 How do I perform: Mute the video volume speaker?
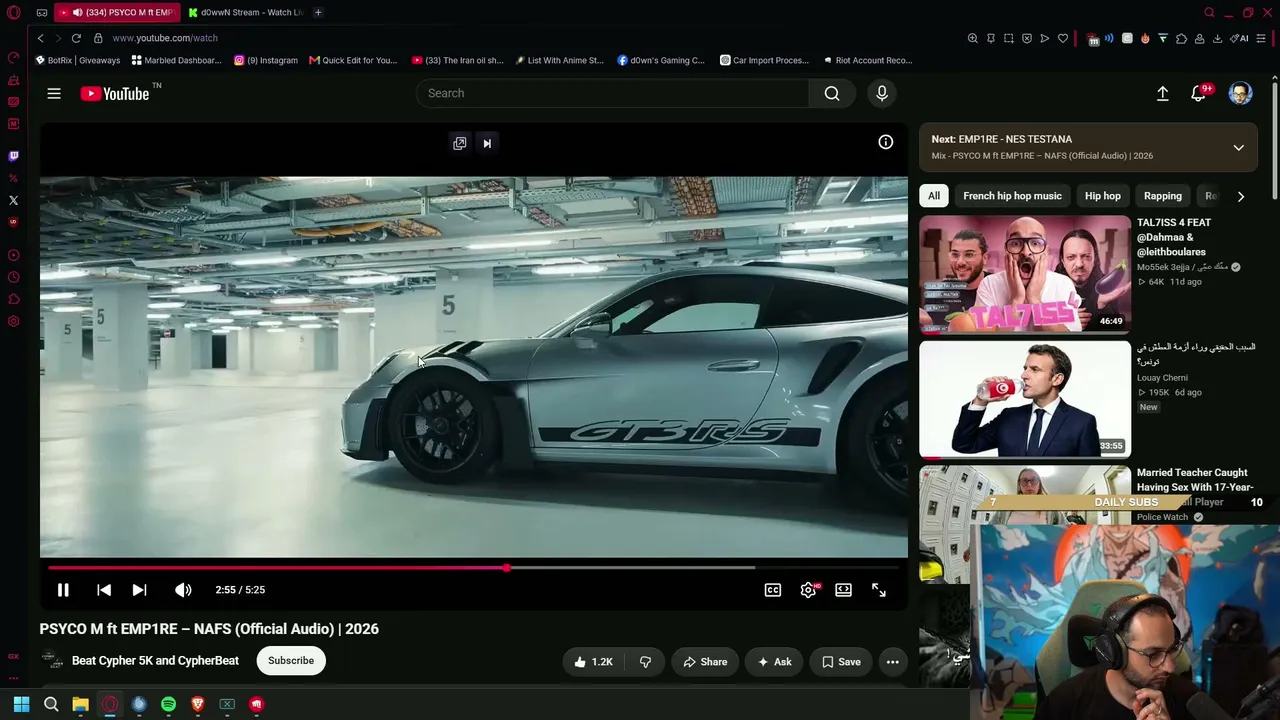click(x=183, y=590)
